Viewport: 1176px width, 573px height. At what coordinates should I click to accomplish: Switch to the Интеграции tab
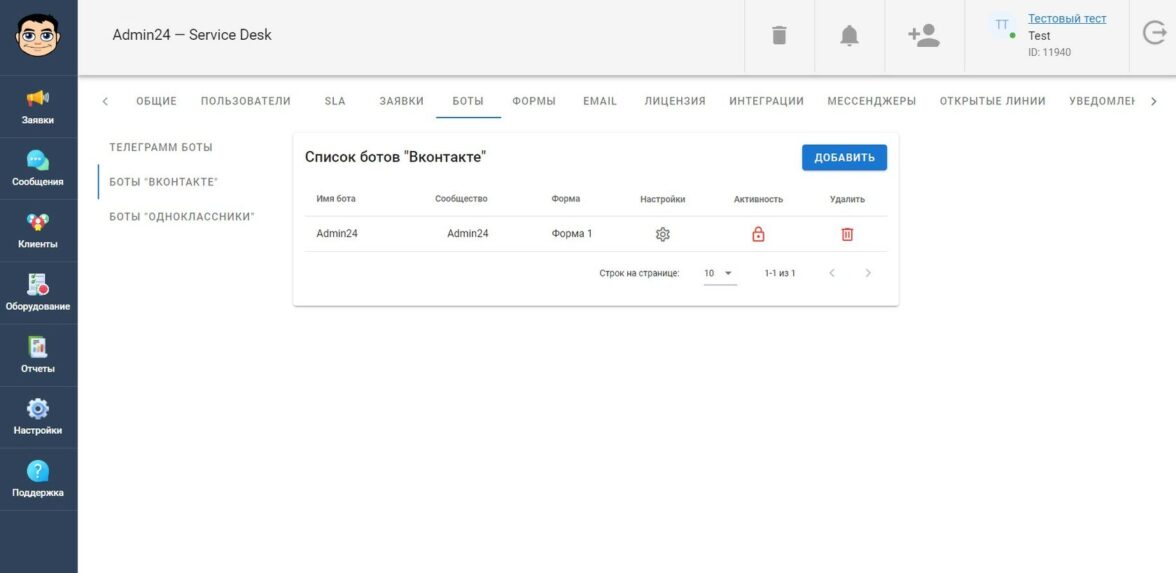click(766, 101)
